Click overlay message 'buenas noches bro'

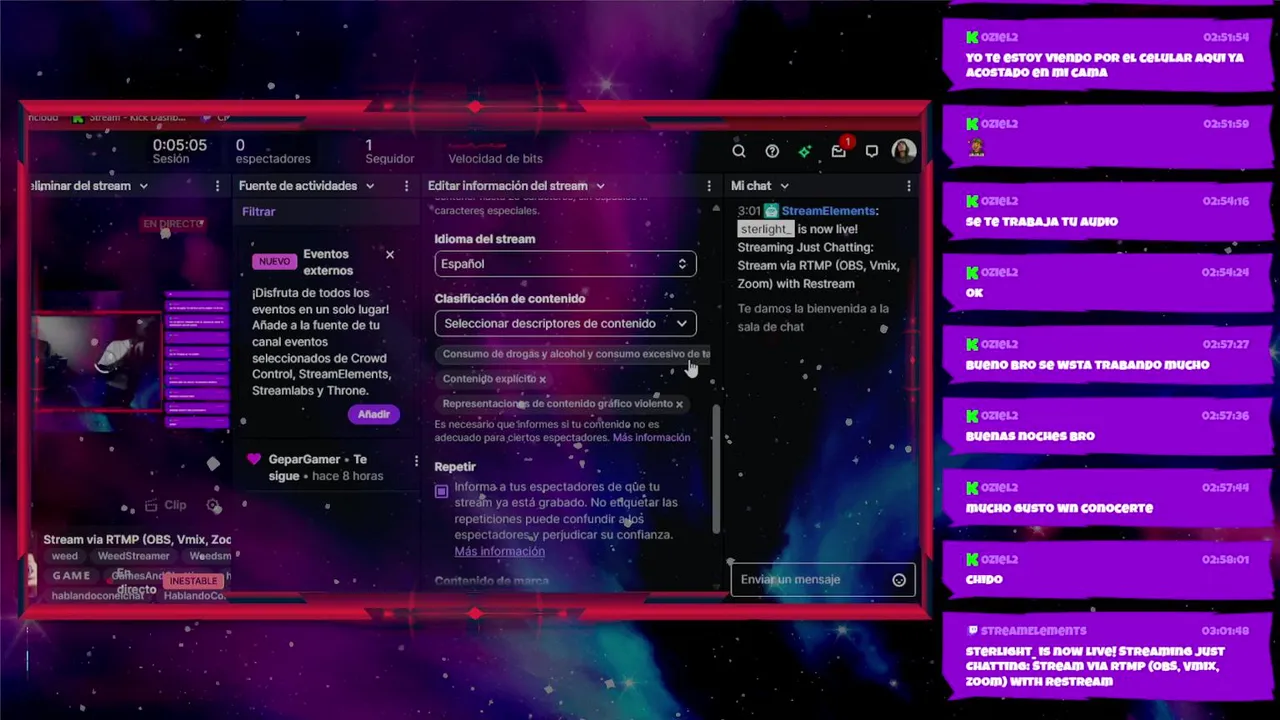1029,437
